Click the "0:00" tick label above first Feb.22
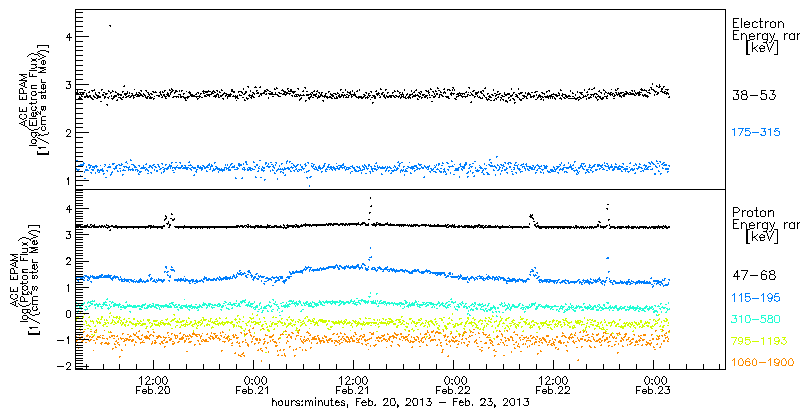Image resolution: width=800 pixels, height=410 pixels. pos(454,381)
